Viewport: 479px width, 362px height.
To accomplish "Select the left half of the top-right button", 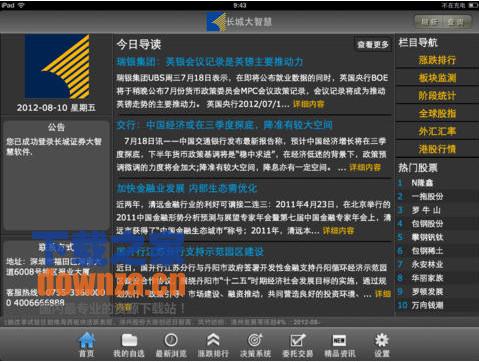I will [429, 22].
